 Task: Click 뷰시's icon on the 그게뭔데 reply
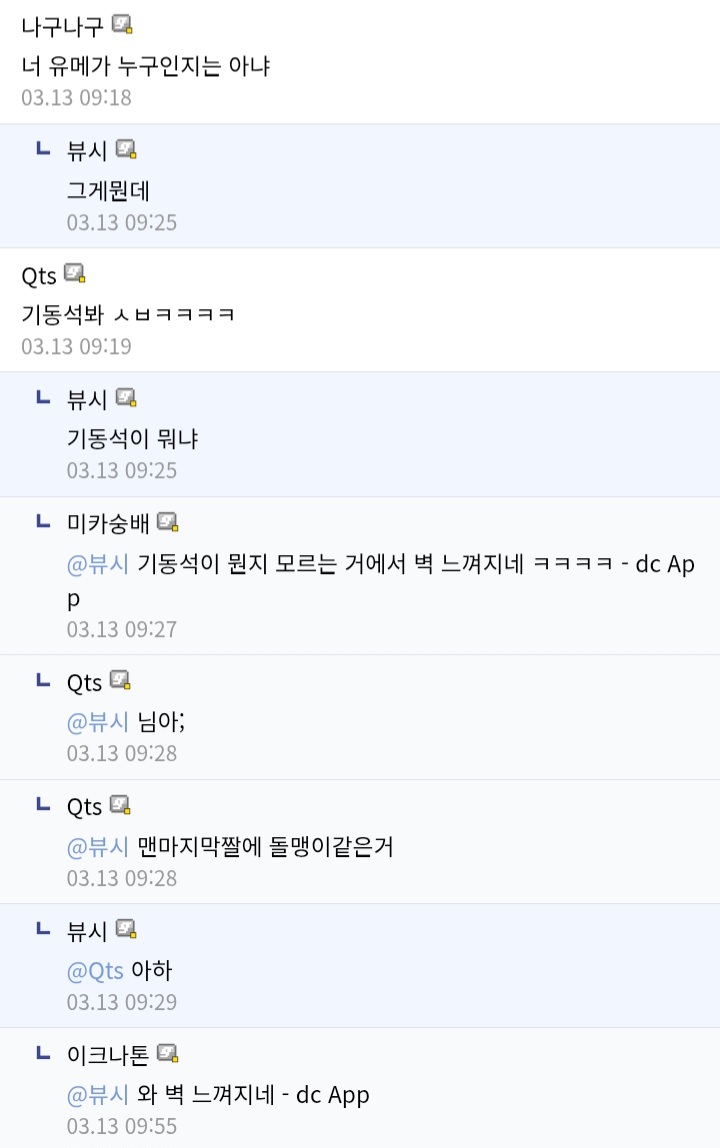[x=125, y=149]
